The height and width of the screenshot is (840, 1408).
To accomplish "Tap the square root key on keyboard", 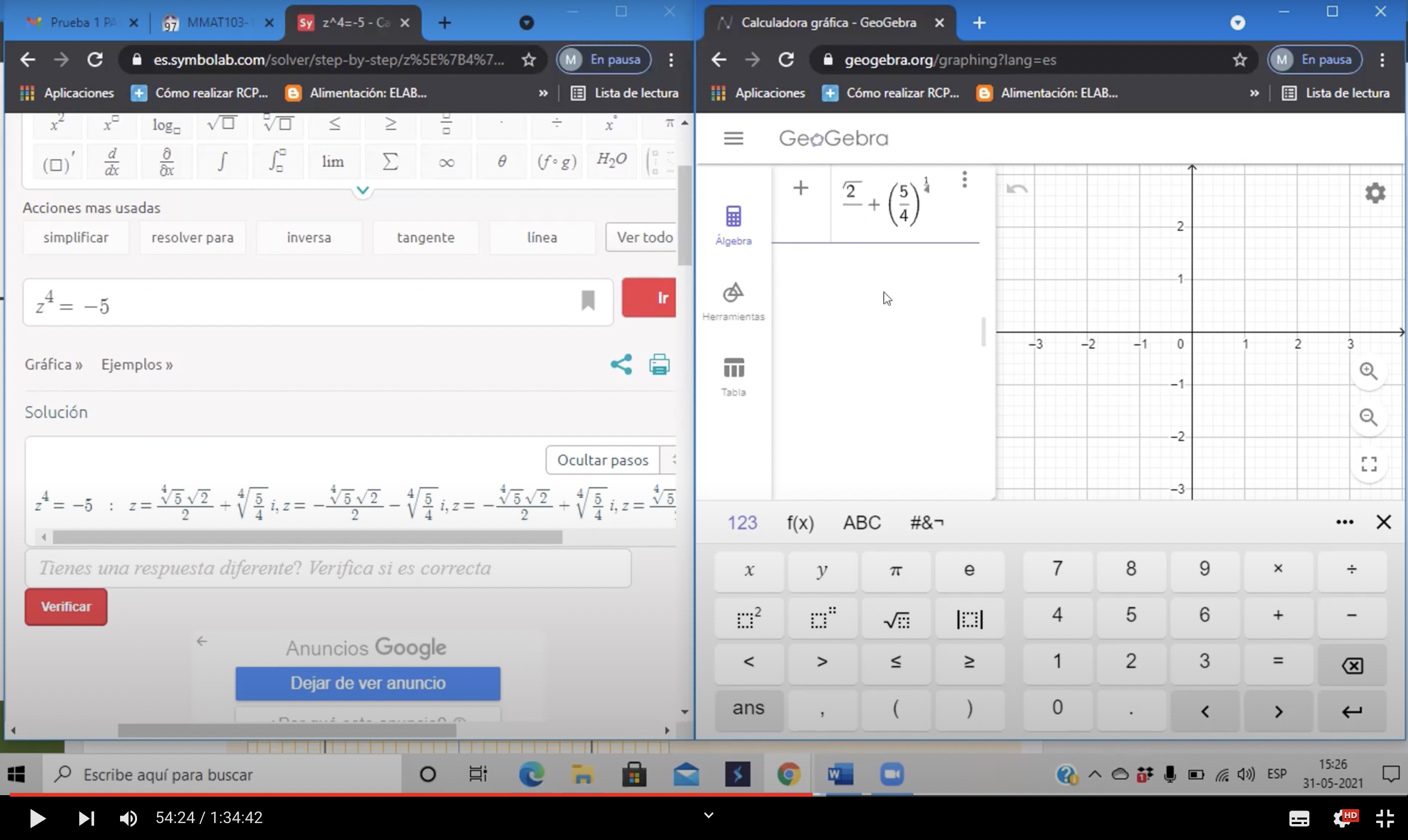I will [896, 619].
